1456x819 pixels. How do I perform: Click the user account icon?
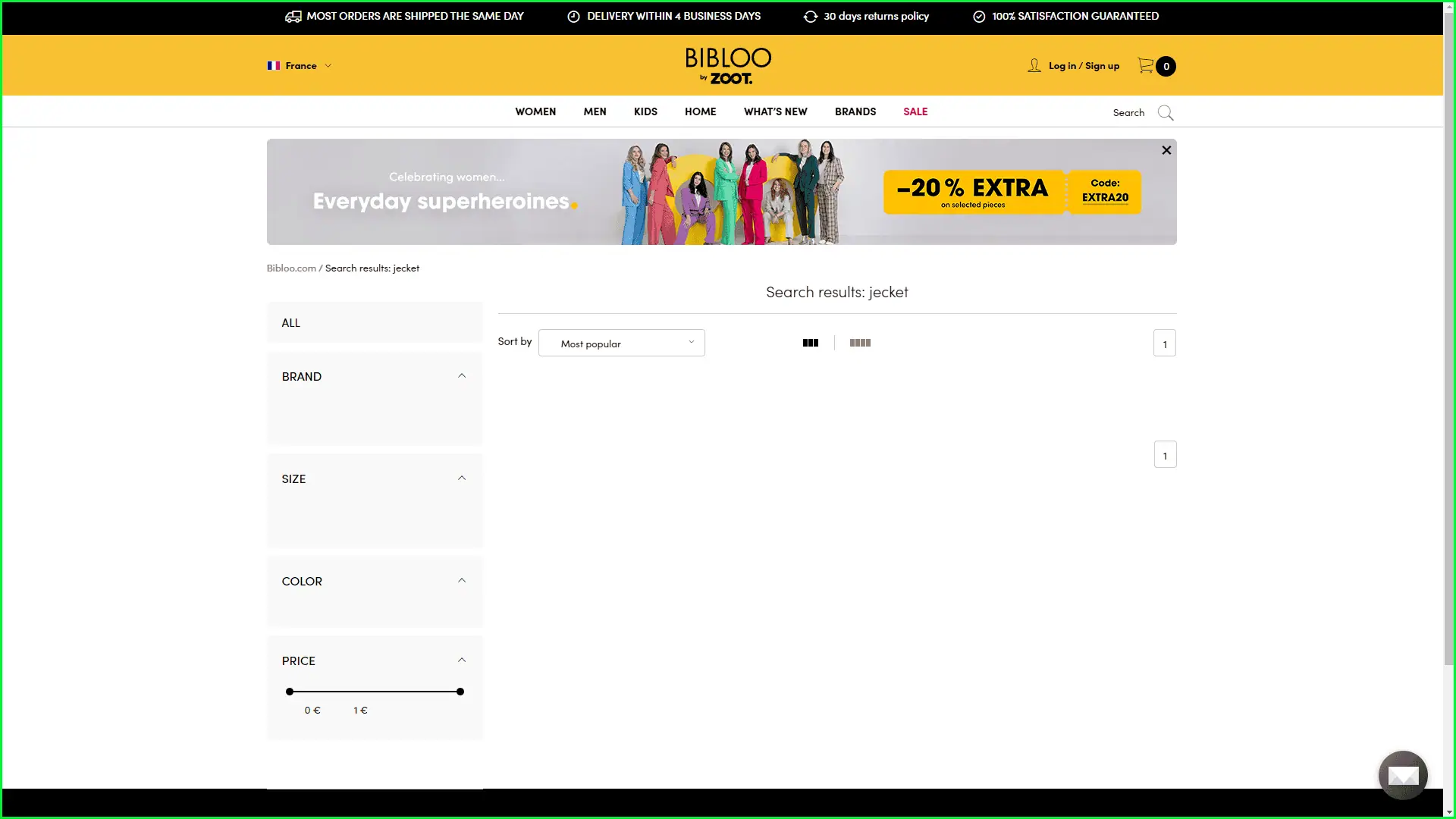point(1034,66)
